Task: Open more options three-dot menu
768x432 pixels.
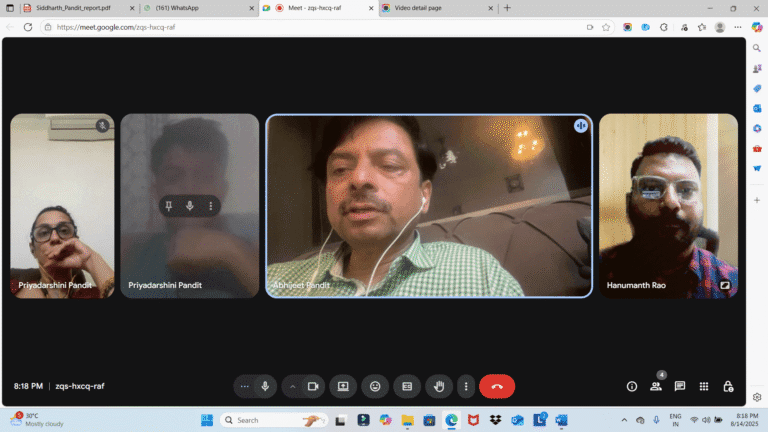Action: pyautogui.click(x=465, y=386)
